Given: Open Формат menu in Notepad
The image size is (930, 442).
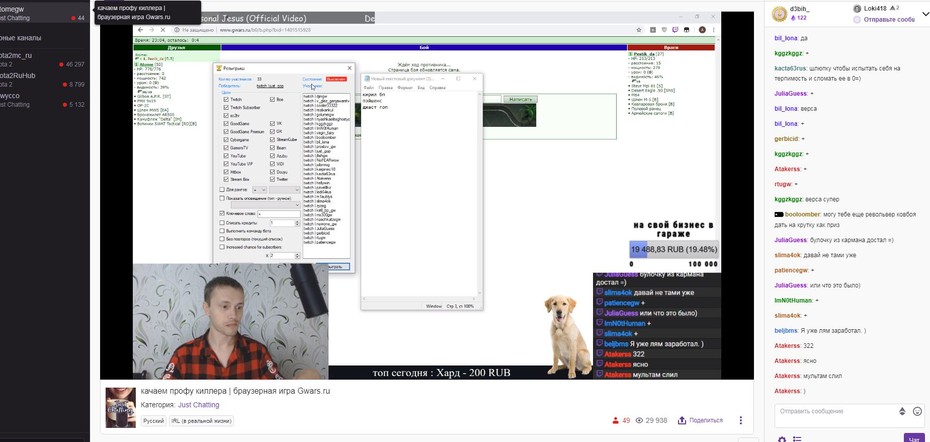Looking at the screenshot, I should (405, 88).
